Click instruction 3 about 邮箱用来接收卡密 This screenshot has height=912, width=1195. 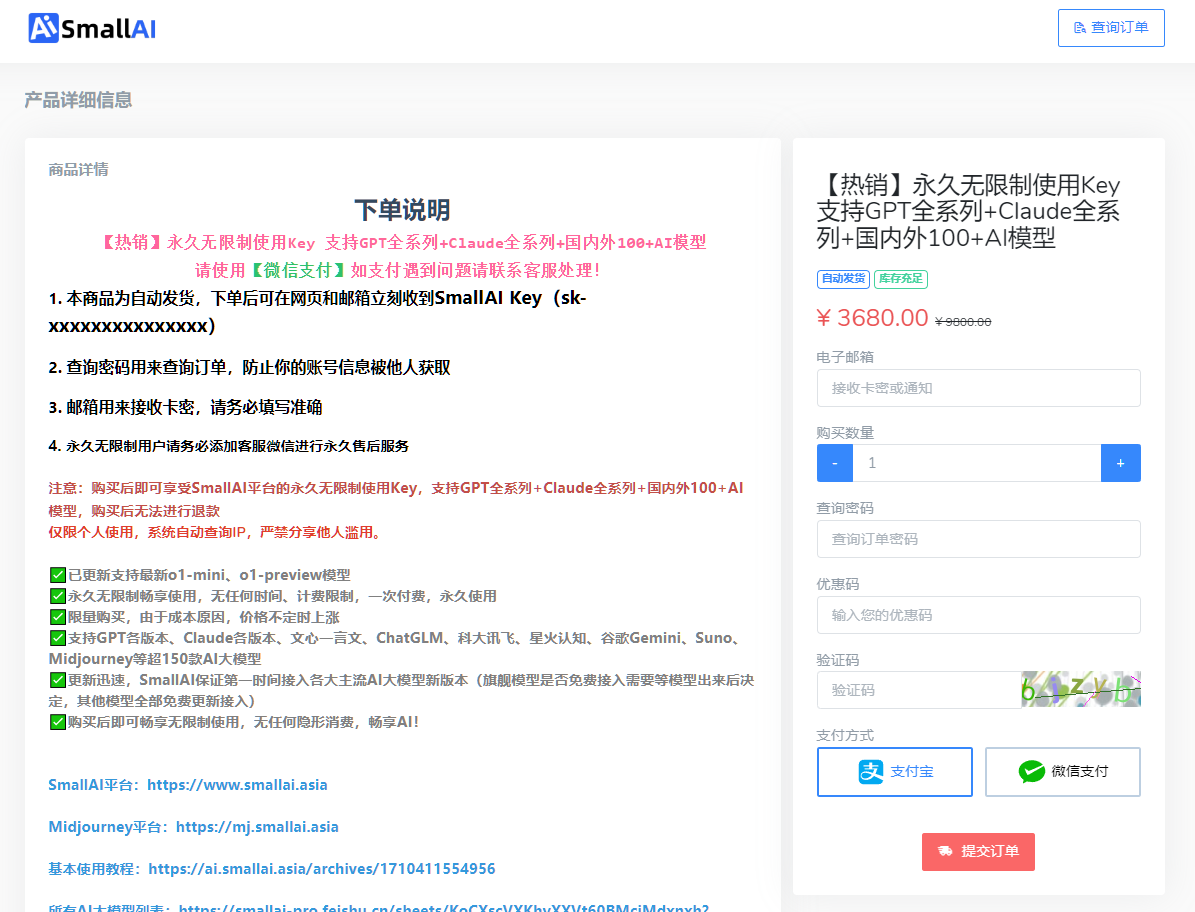(185, 407)
